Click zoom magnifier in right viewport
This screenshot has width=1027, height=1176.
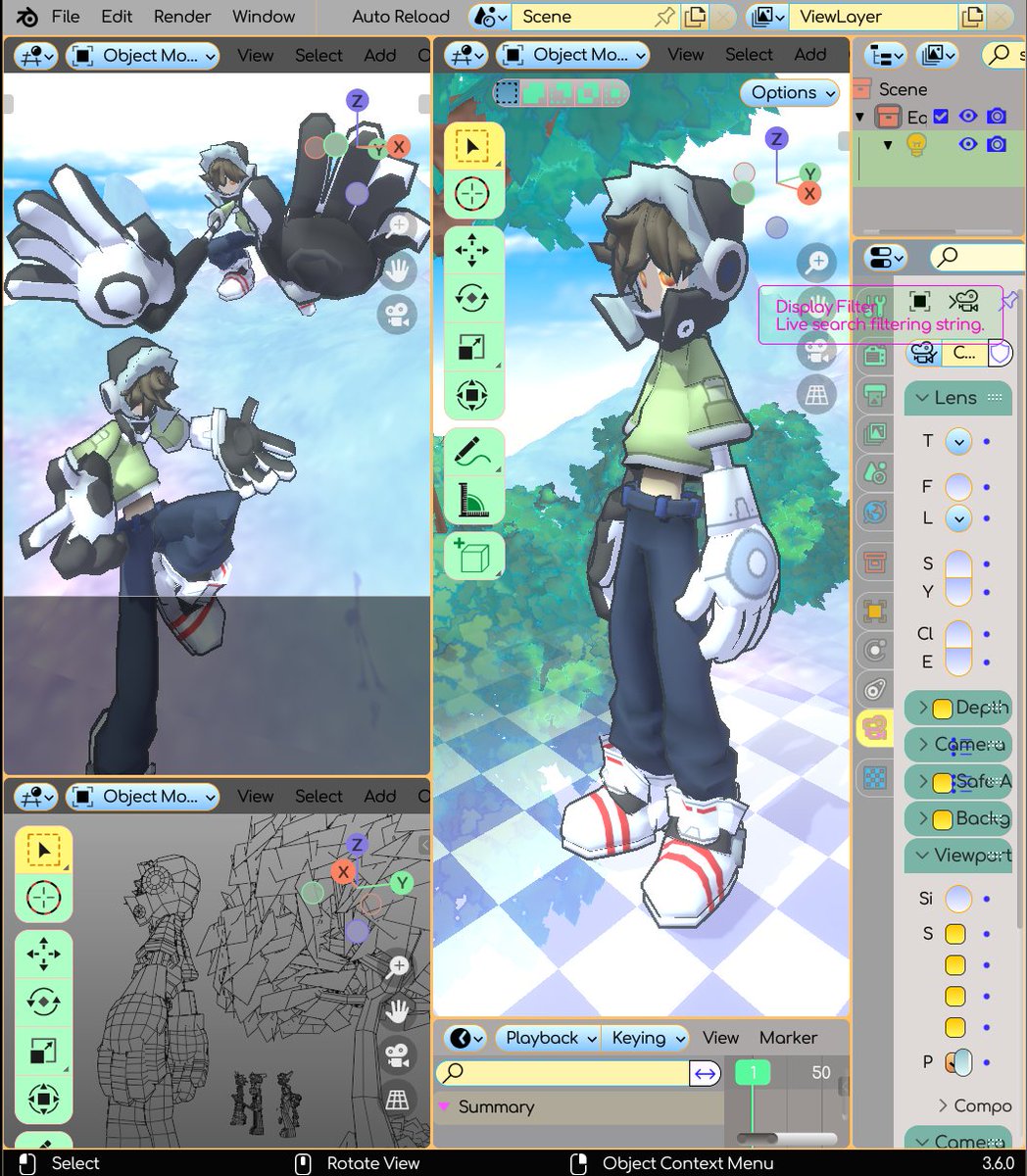tap(817, 263)
